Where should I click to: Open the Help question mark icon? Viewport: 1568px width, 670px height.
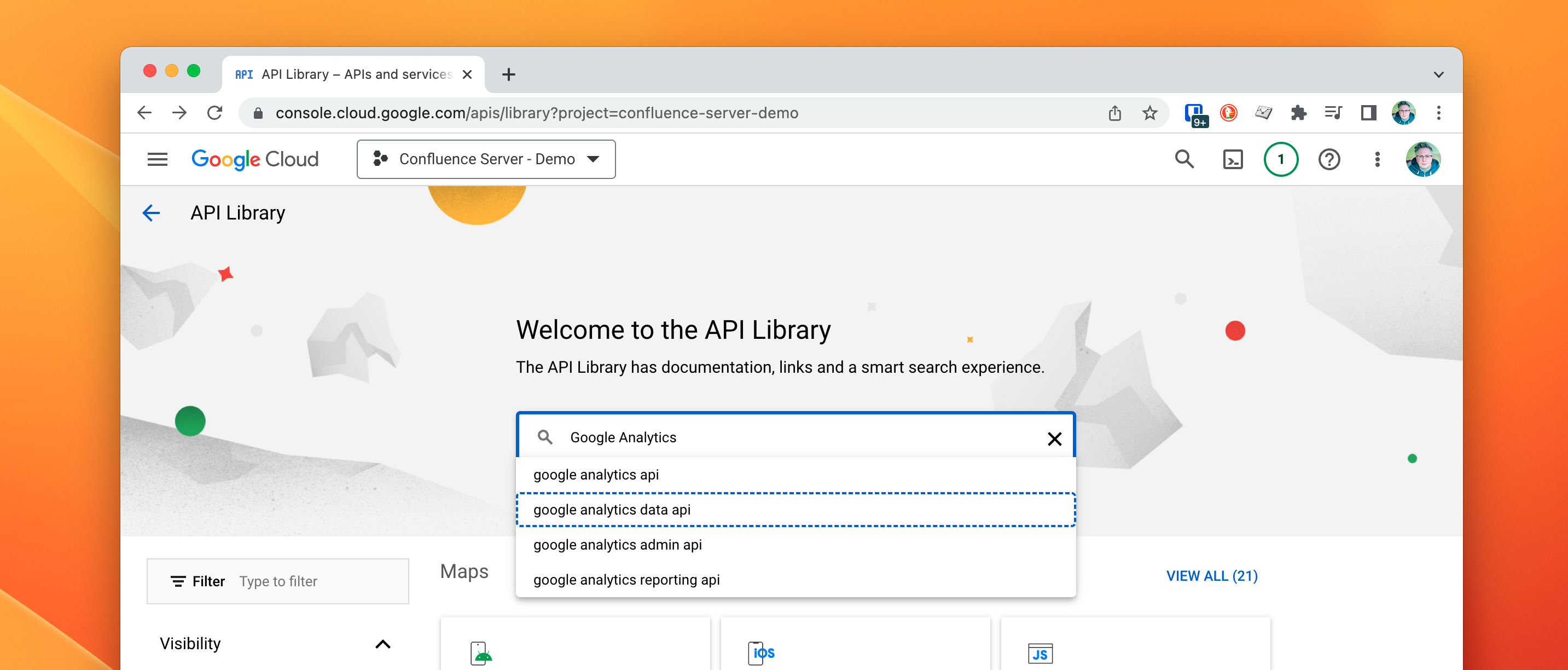point(1329,160)
